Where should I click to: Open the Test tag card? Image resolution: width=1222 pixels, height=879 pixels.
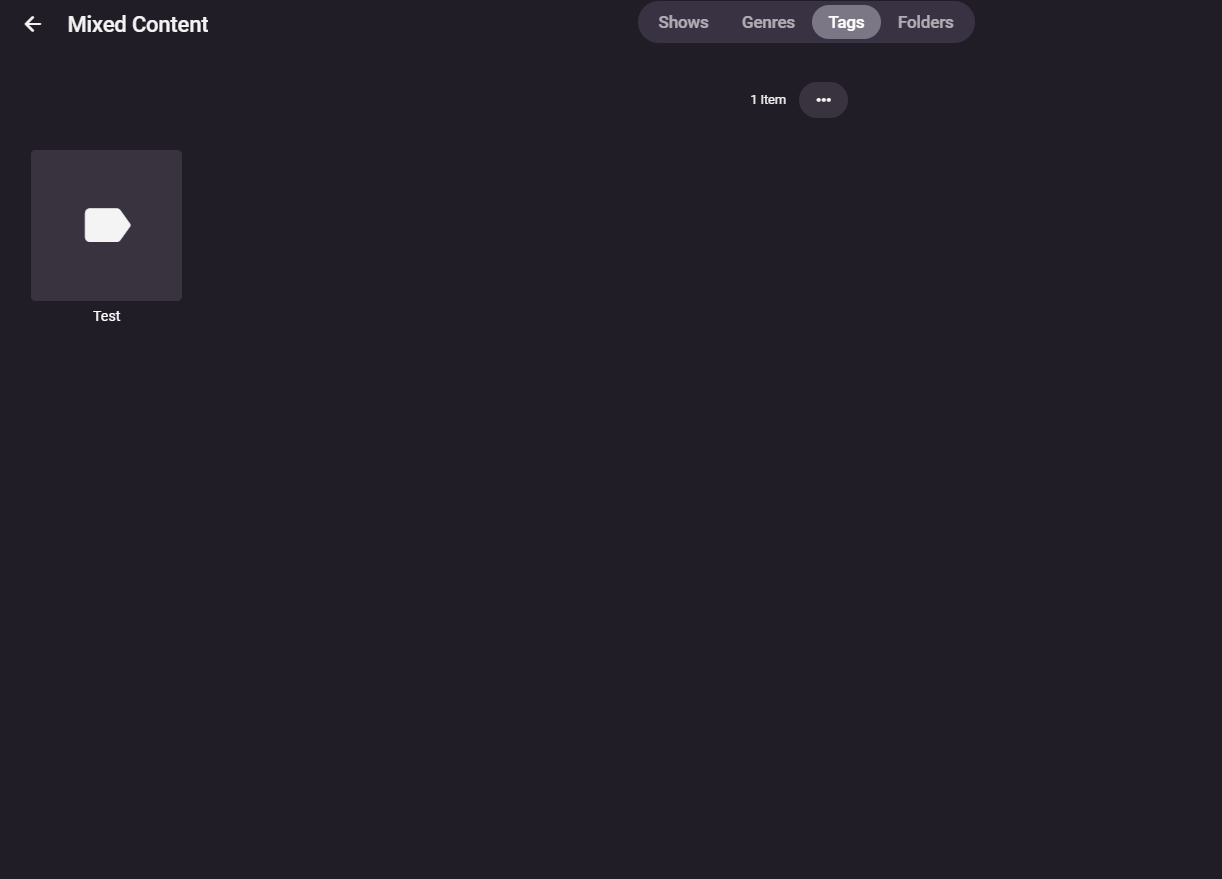click(x=106, y=225)
